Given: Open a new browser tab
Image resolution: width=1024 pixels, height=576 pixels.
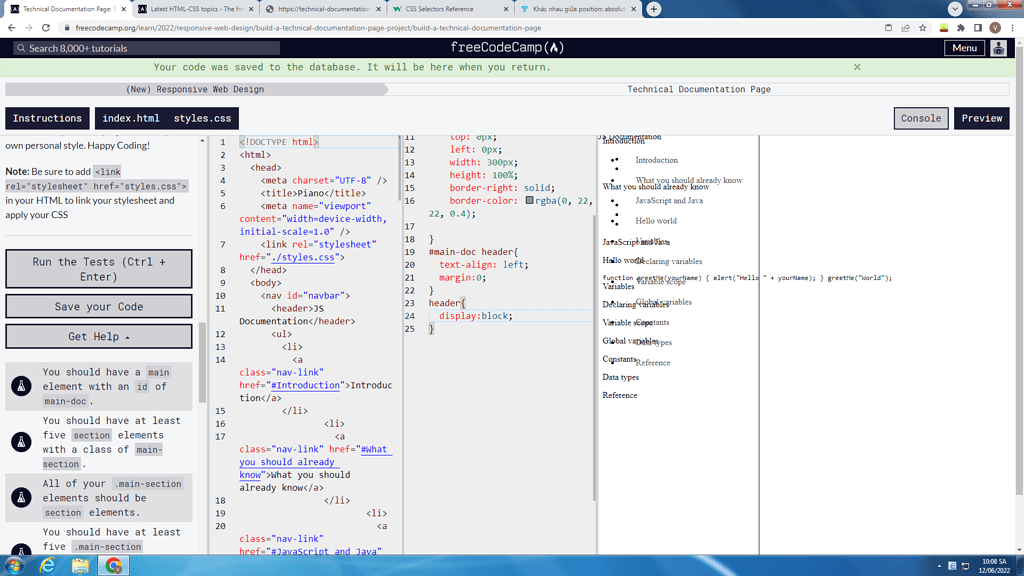Looking at the screenshot, I should tap(653, 9).
